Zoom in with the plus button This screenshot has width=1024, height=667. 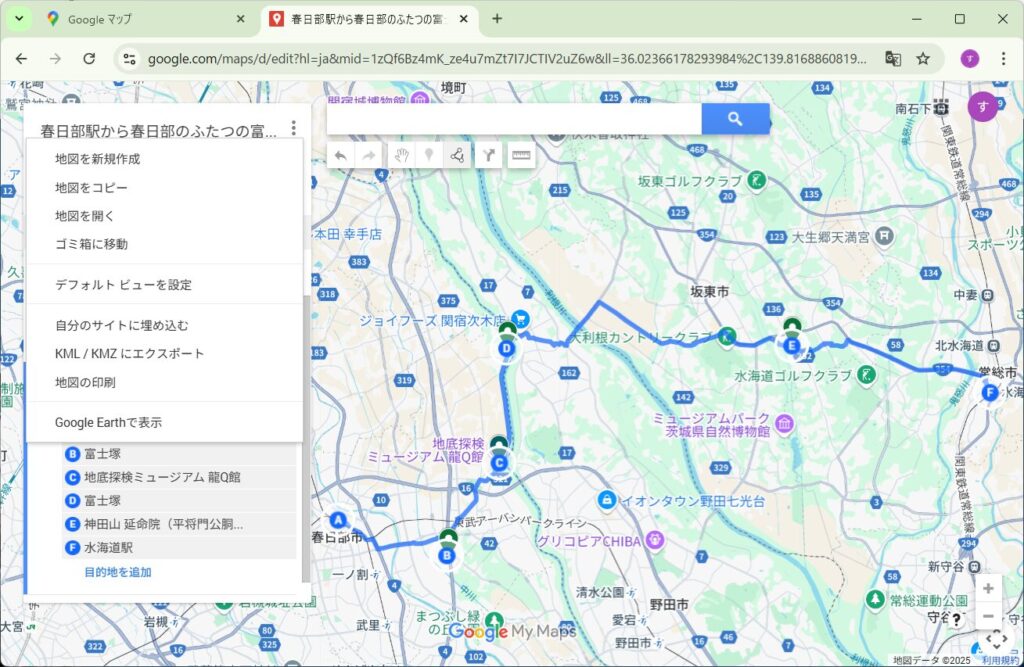(988, 589)
